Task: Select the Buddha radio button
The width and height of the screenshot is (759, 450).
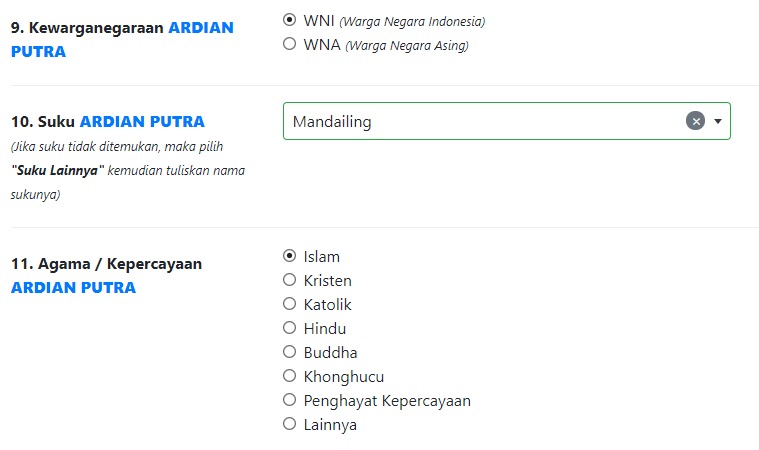Action: (289, 352)
